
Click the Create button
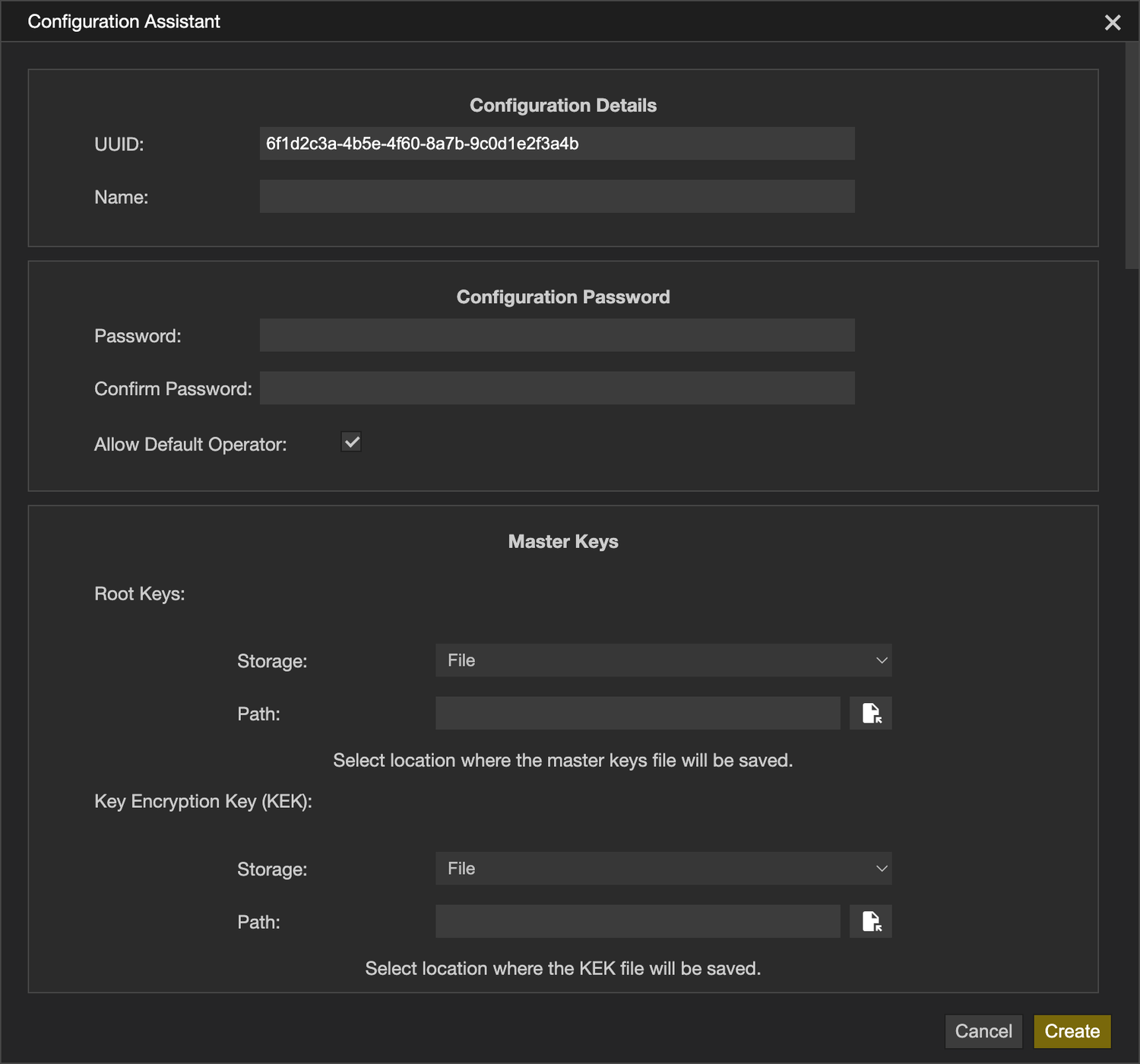1072,1031
